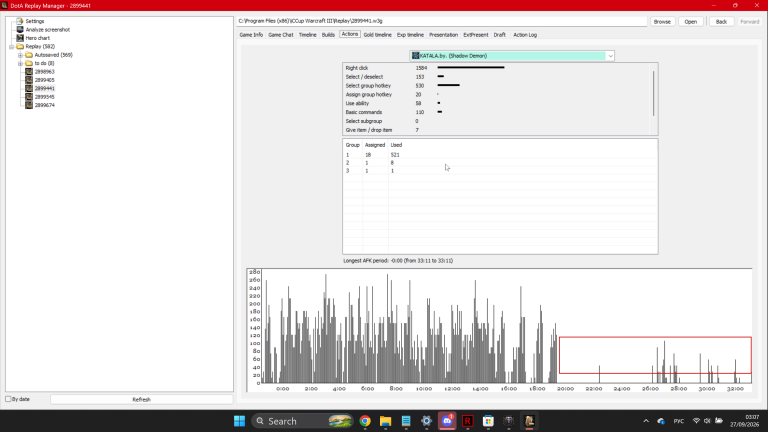Select the Replay folder icon
This screenshot has height=432, width=768.
coord(20,46)
